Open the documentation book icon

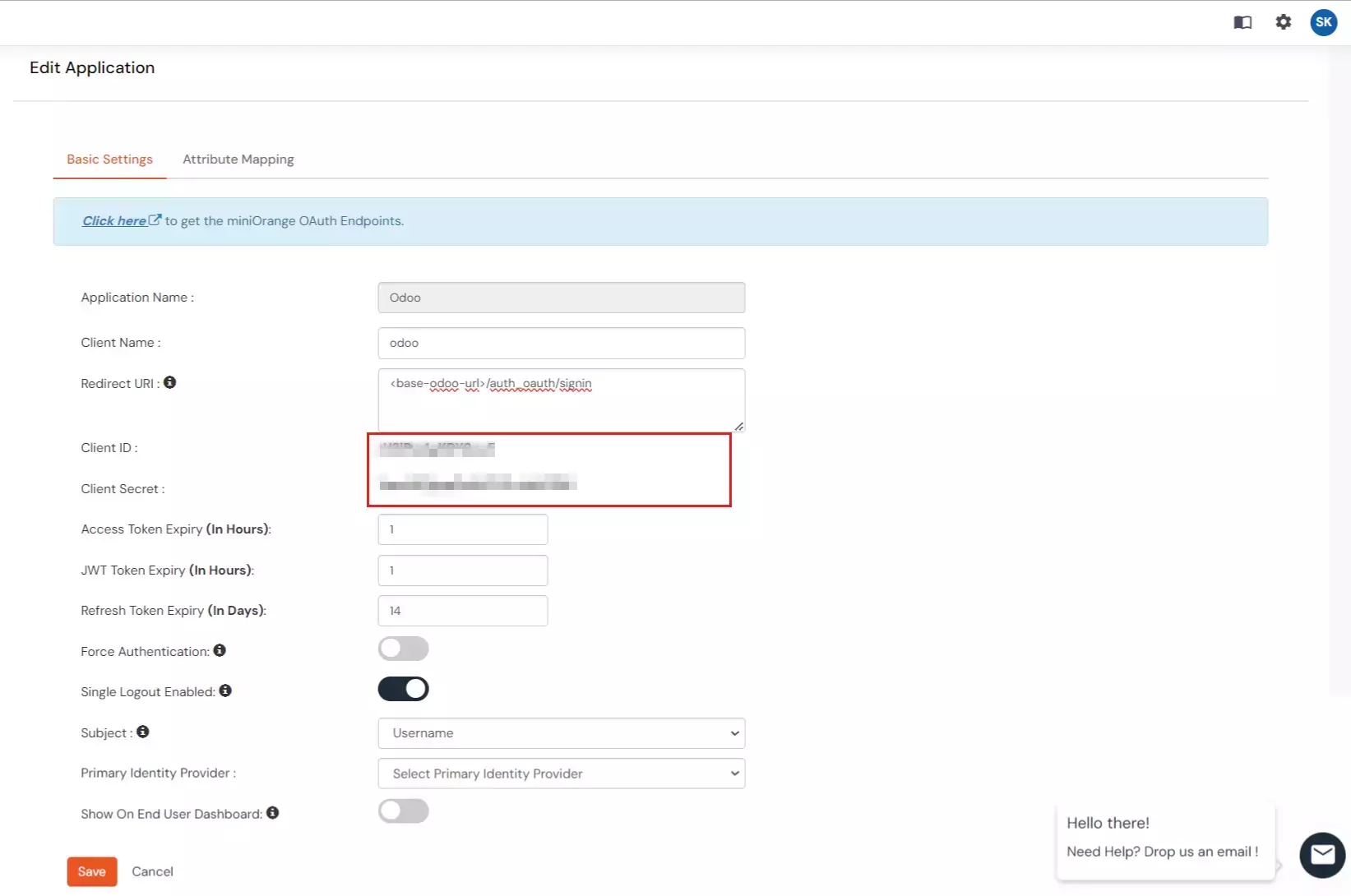[x=1242, y=22]
